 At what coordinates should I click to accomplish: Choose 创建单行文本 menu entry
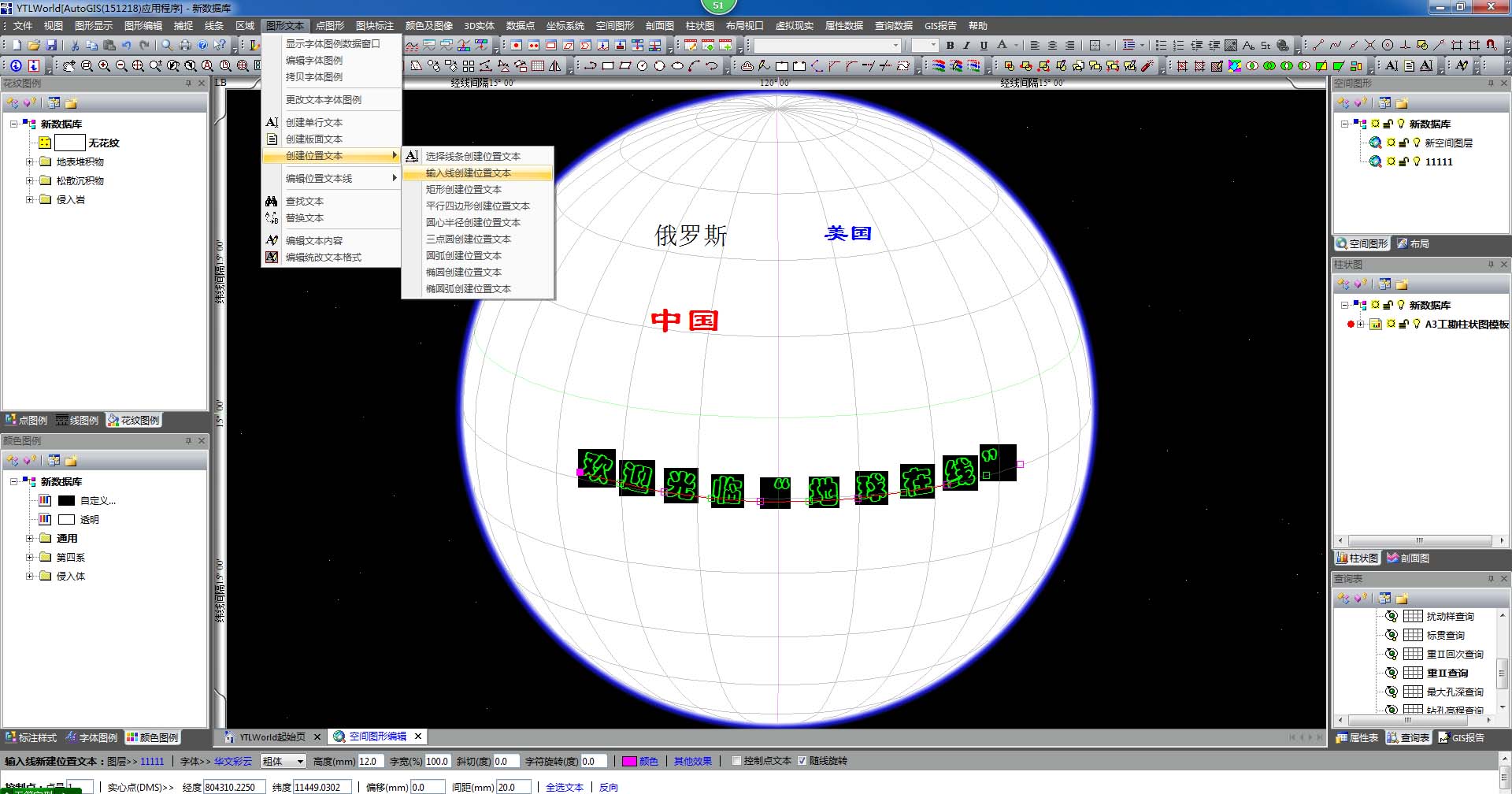(x=331, y=122)
